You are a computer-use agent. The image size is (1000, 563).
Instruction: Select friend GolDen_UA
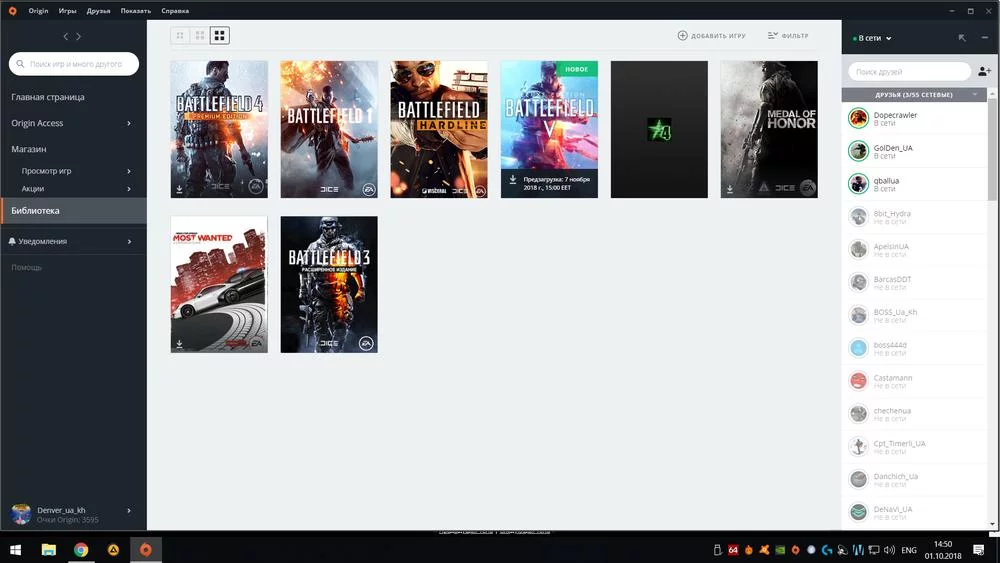(914, 151)
